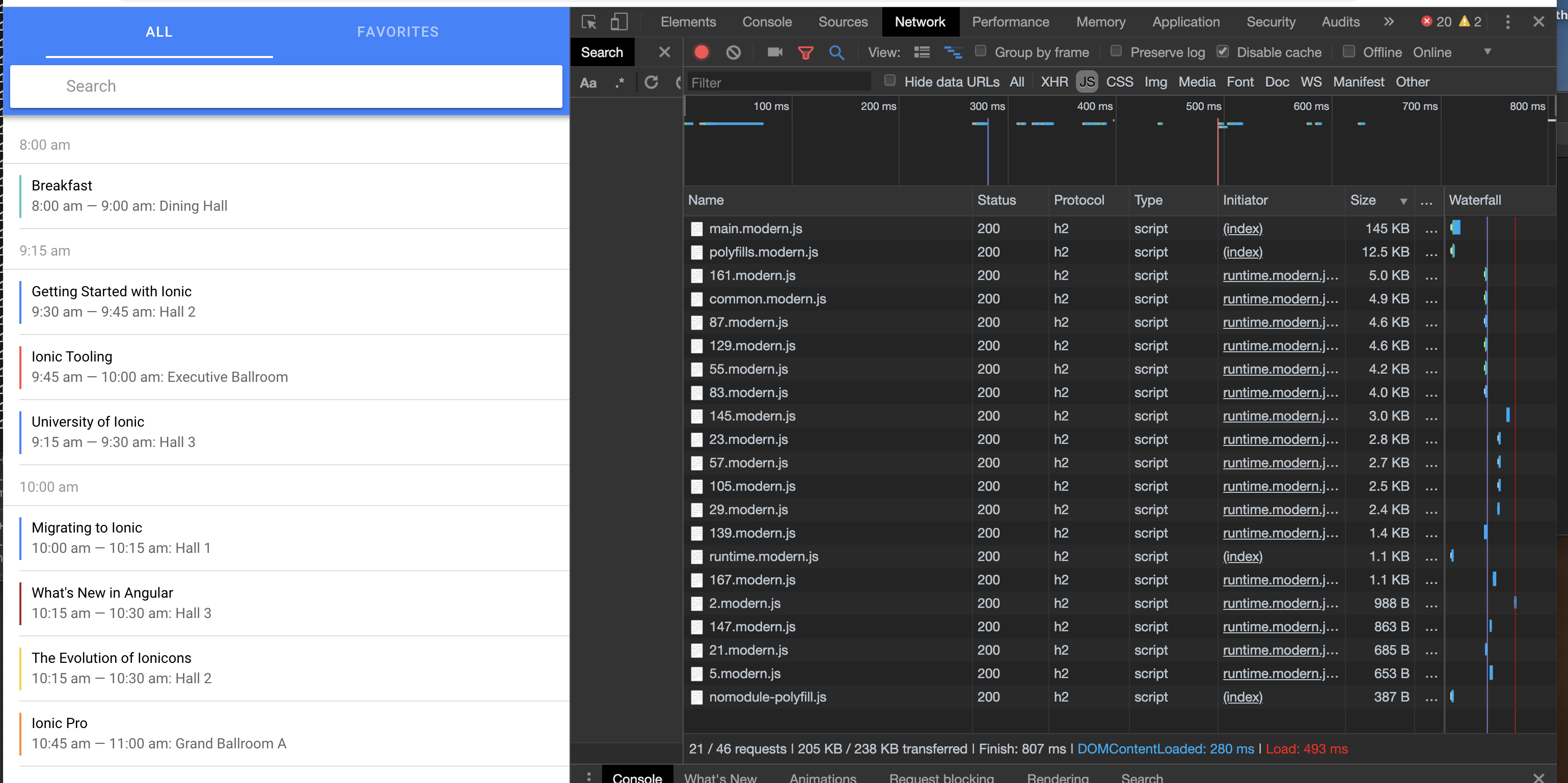Enable Group by frame checkbox
Image resolution: width=1568 pixels, height=783 pixels.
point(980,51)
